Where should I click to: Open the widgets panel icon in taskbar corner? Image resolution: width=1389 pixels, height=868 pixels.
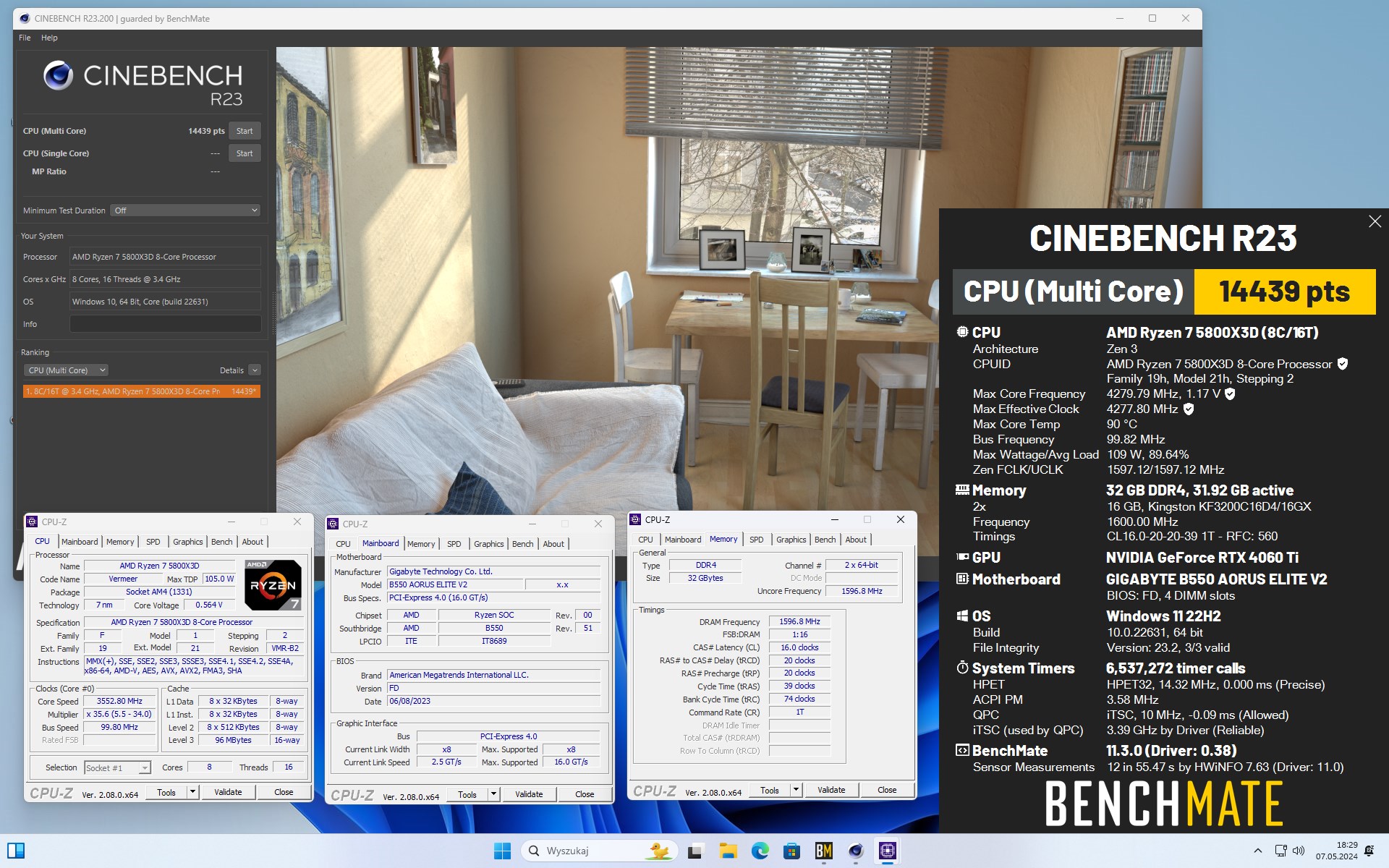coord(16,851)
